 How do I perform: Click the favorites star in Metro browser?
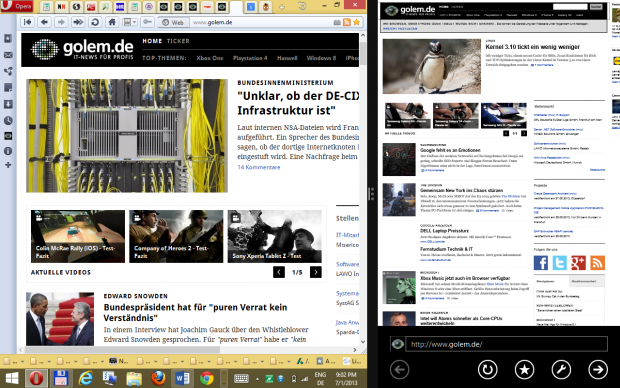524,369
